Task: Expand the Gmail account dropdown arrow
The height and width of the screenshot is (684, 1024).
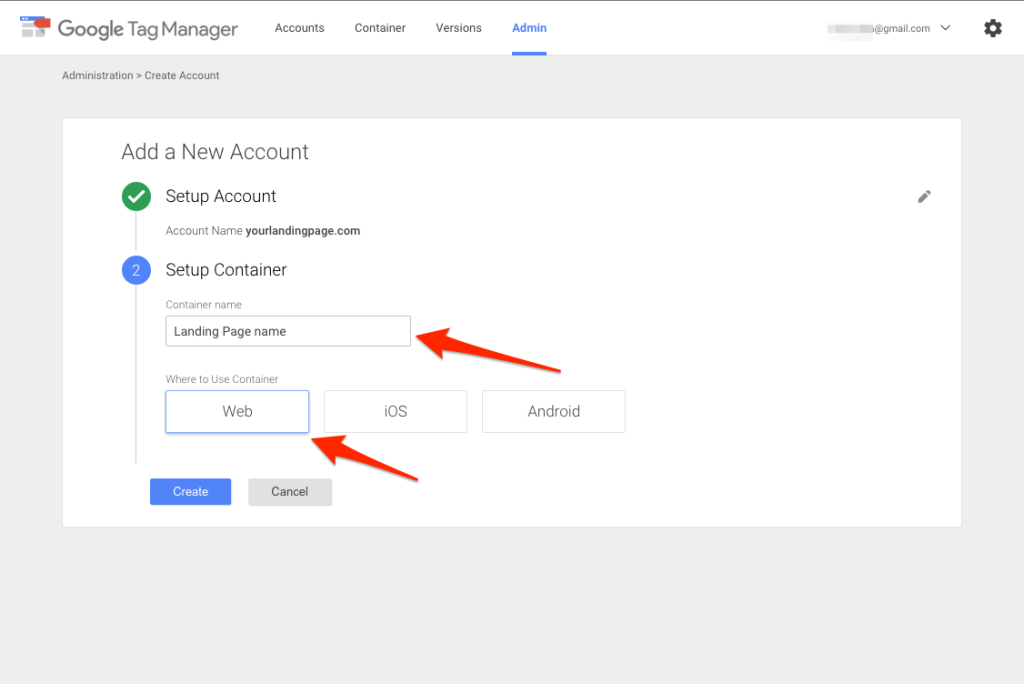Action: [x=946, y=28]
